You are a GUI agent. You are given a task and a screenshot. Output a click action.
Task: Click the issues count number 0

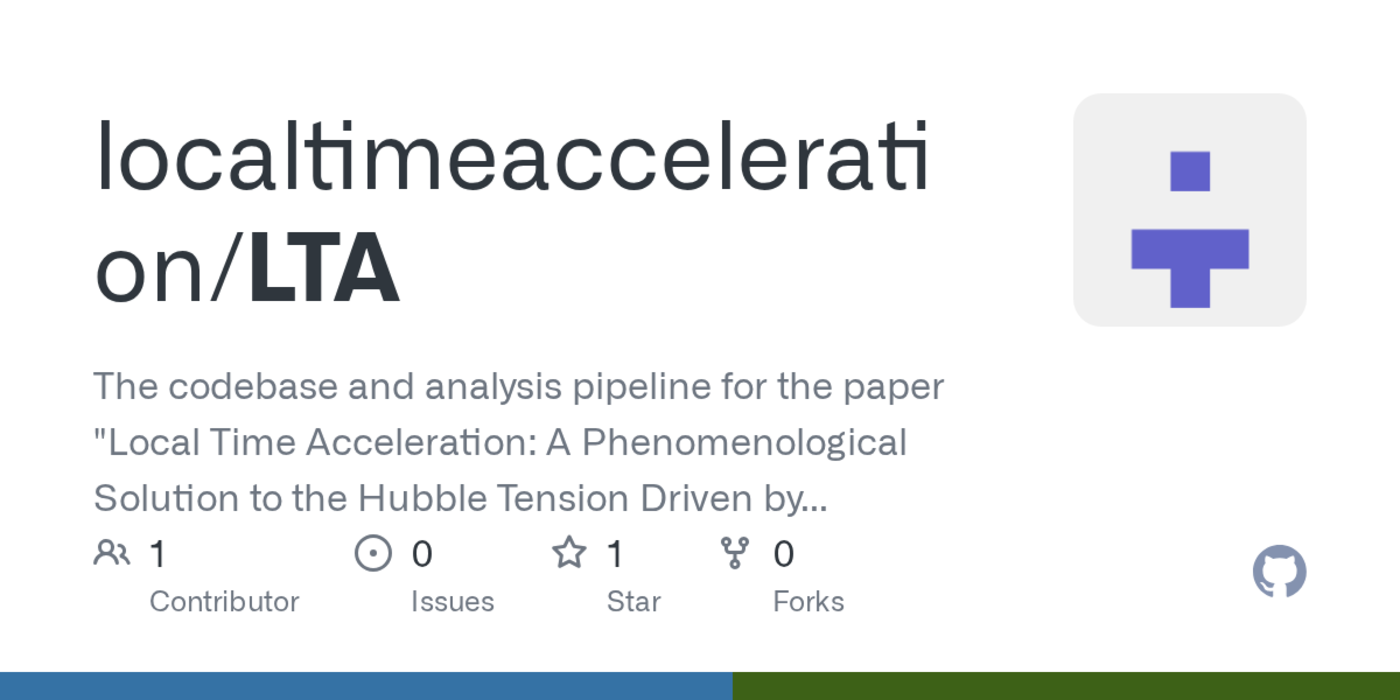pos(422,553)
